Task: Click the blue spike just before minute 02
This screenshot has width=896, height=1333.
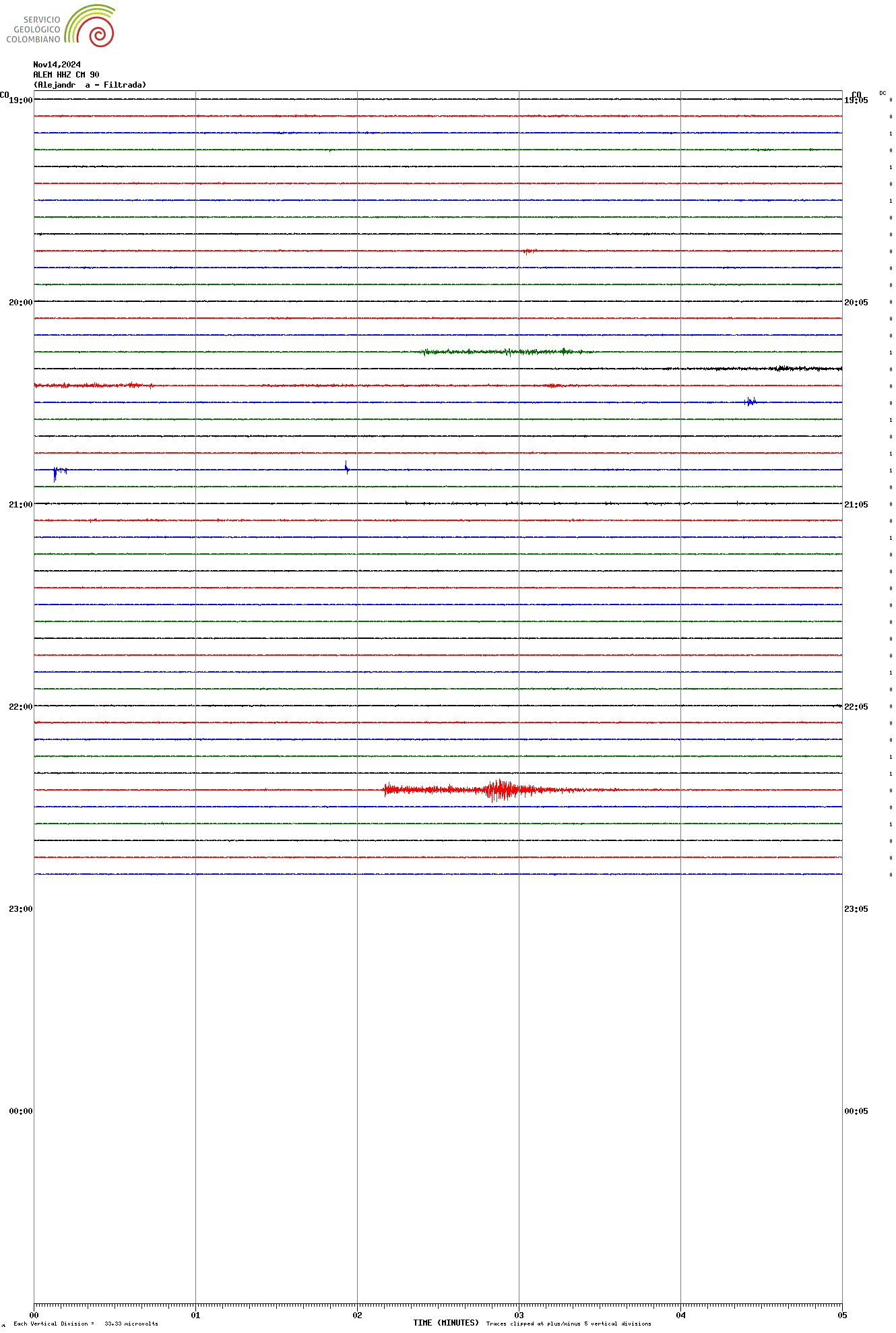Action: pos(346,467)
